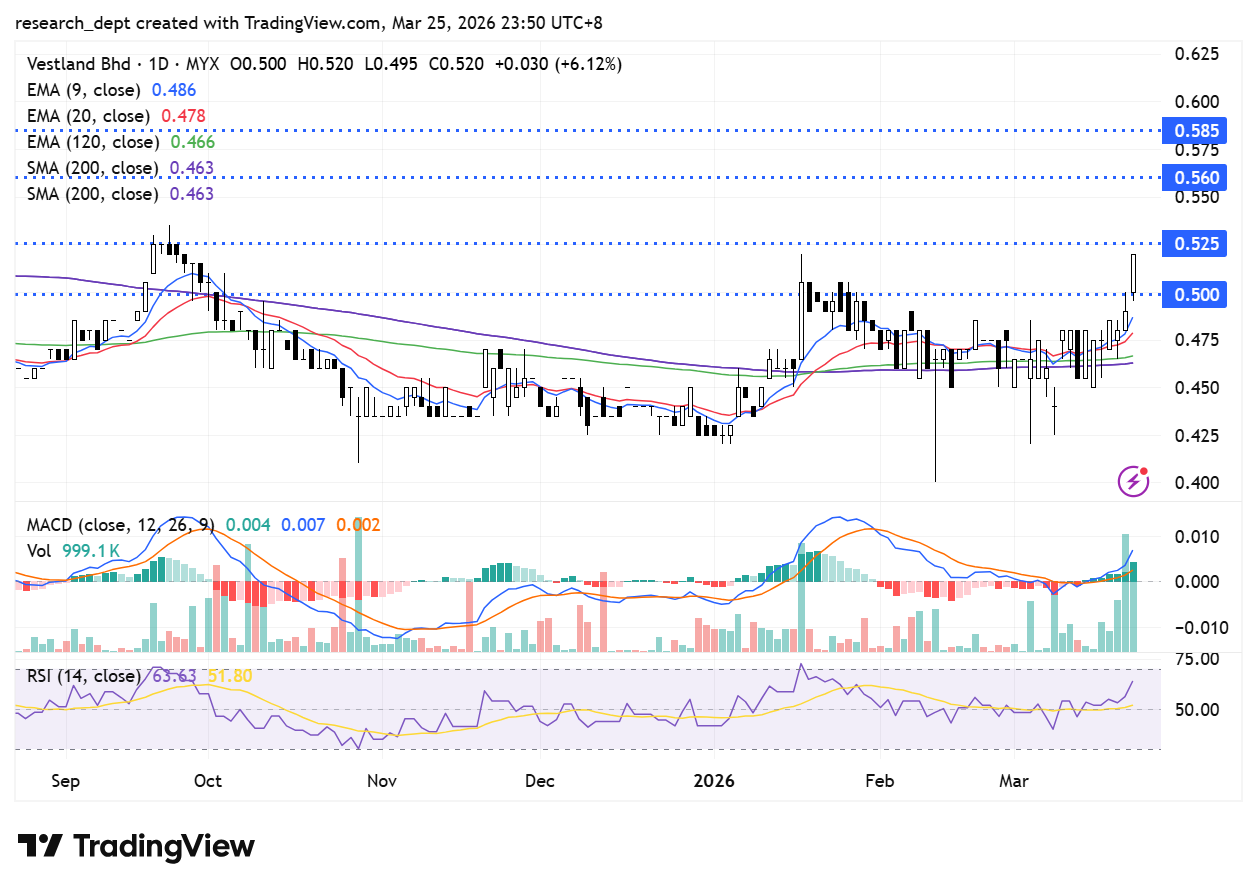Click the purple lightning bolt icon

click(x=1132, y=481)
